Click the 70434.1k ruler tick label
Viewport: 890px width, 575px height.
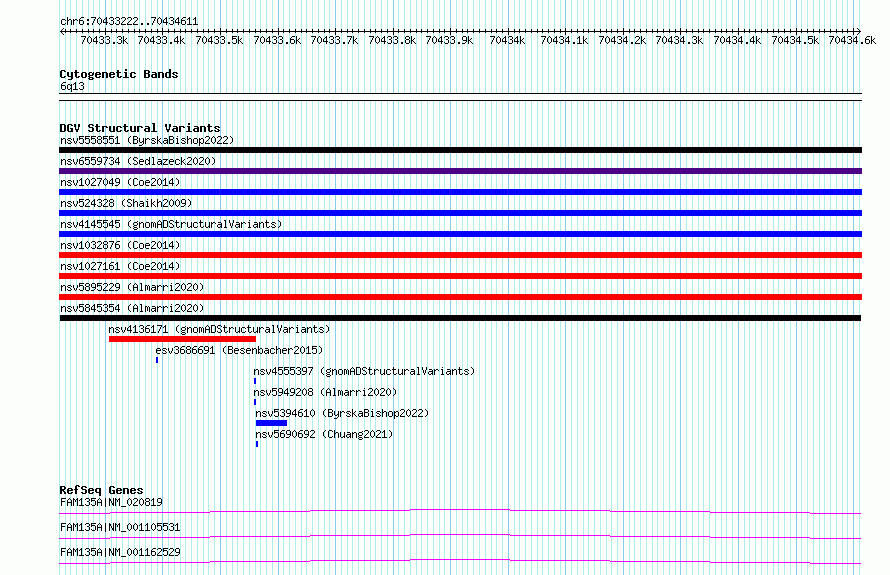(x=564, y=40)
